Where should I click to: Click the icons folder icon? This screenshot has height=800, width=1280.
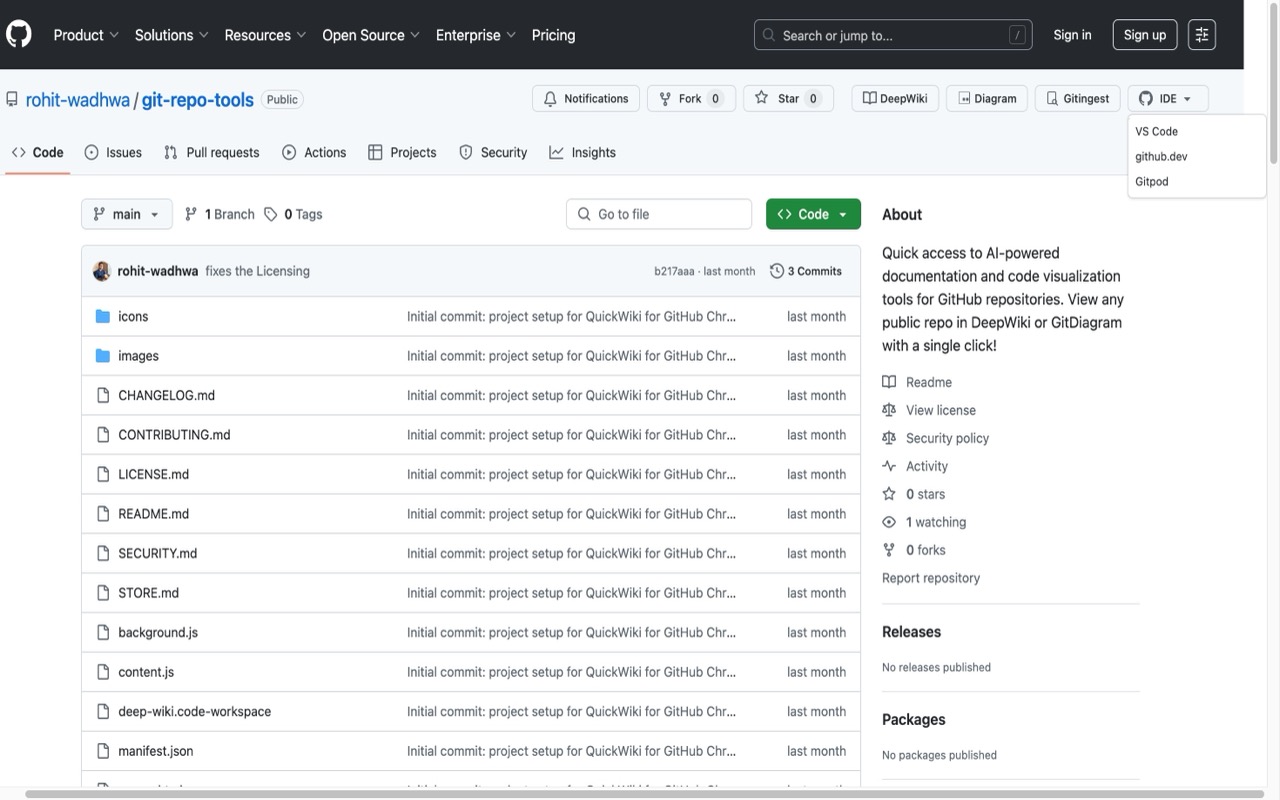102,316
